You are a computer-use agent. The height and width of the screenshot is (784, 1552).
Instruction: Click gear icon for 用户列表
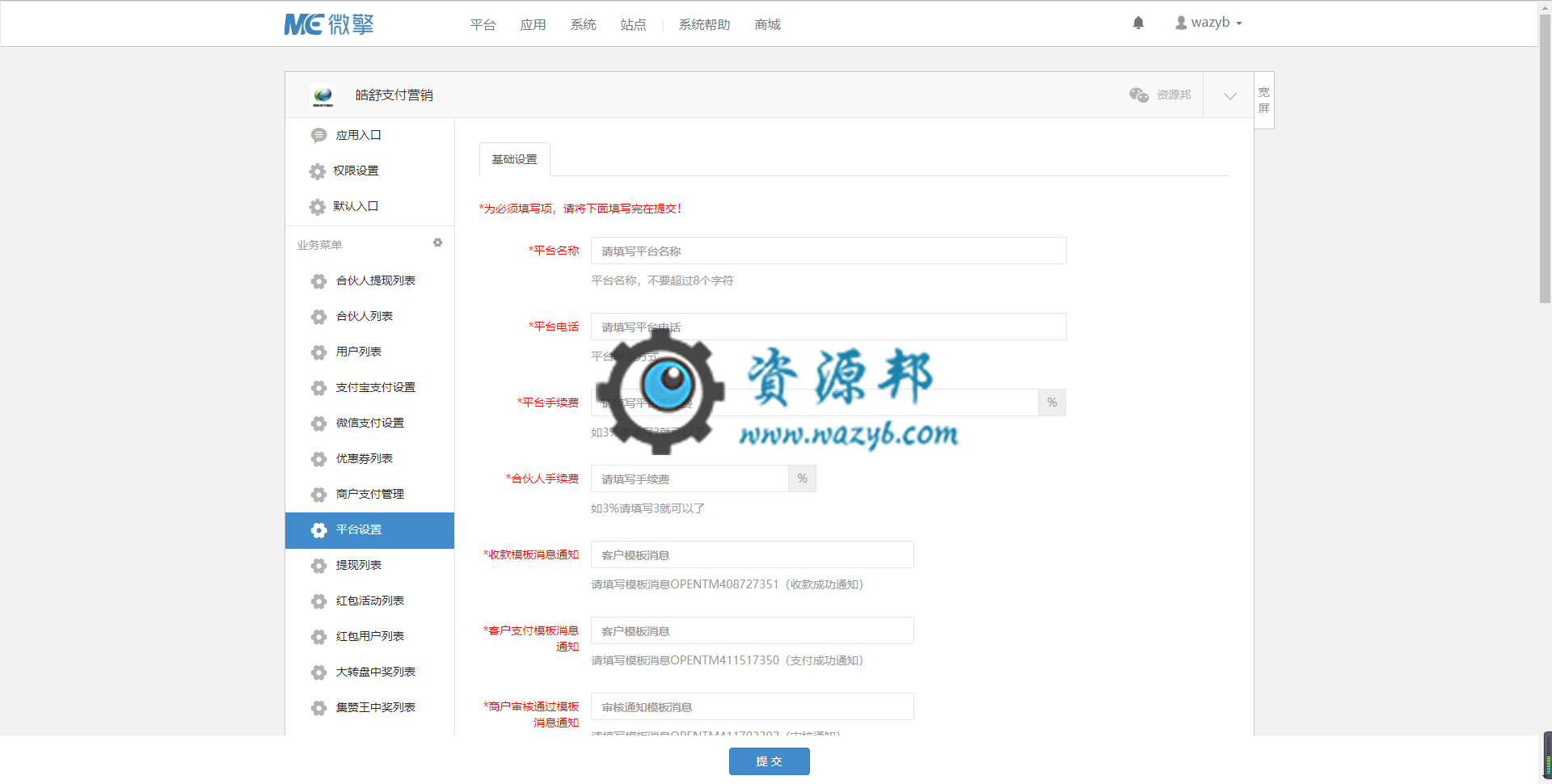318,352
